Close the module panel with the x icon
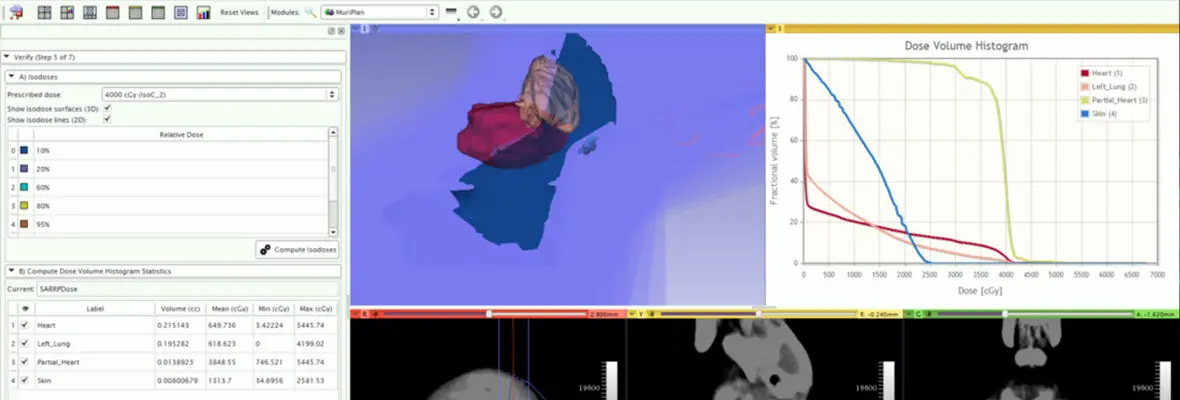Image resolution: width=1180 pixels, height=400 pixels. 341,31
